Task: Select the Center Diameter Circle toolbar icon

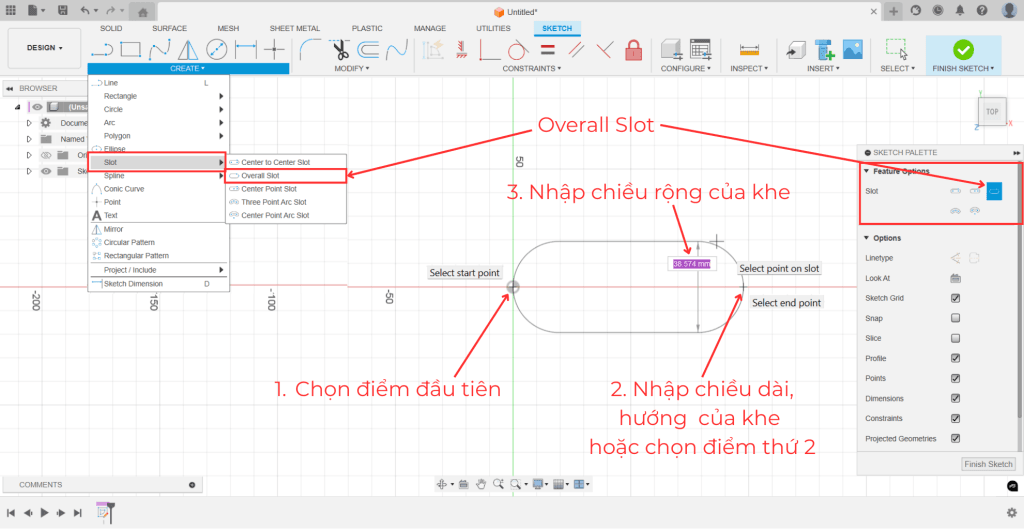Action: click(x=217, y=49)
